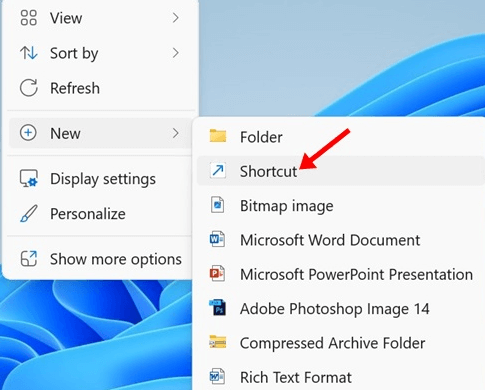Create a new Rich Text Format file
The width and height of the screenshot is (485, 390).
click(341, 377)
